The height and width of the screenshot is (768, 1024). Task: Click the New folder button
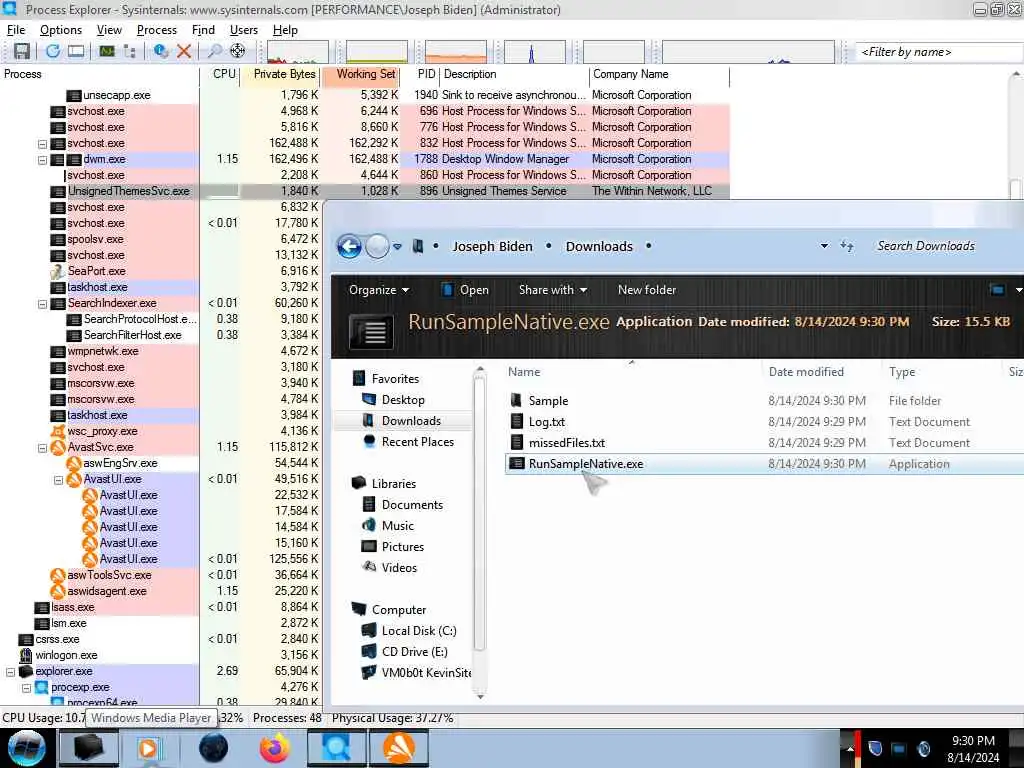[x=647, y=290]
